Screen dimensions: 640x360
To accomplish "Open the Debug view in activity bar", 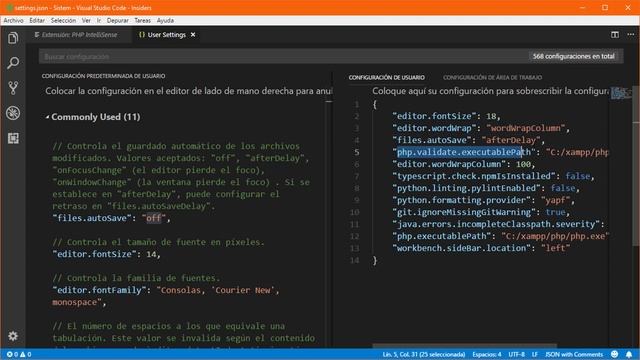I will click(13, 113).
